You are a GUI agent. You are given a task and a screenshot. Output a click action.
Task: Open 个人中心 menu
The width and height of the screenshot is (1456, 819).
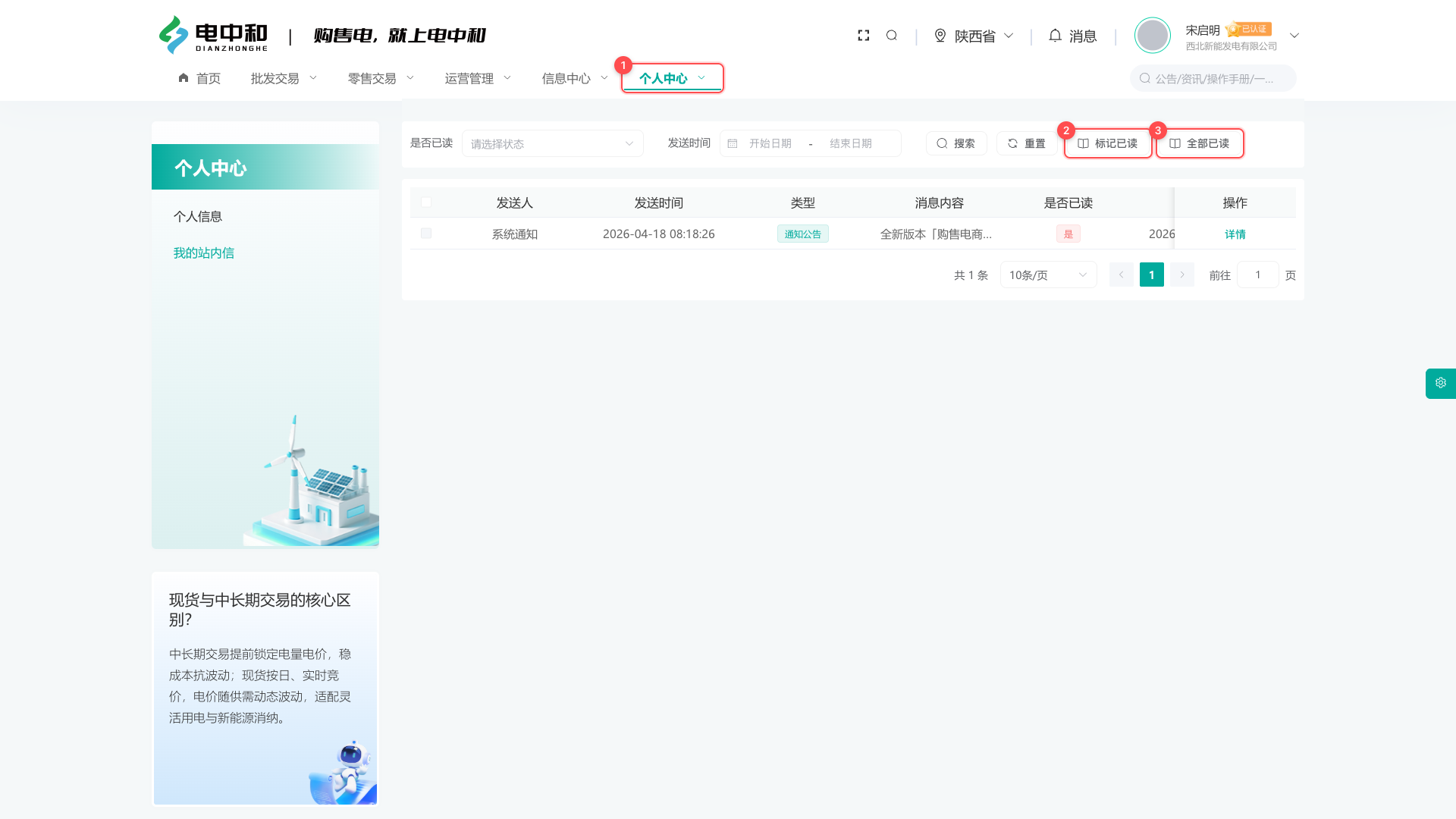tap(673, 78)
